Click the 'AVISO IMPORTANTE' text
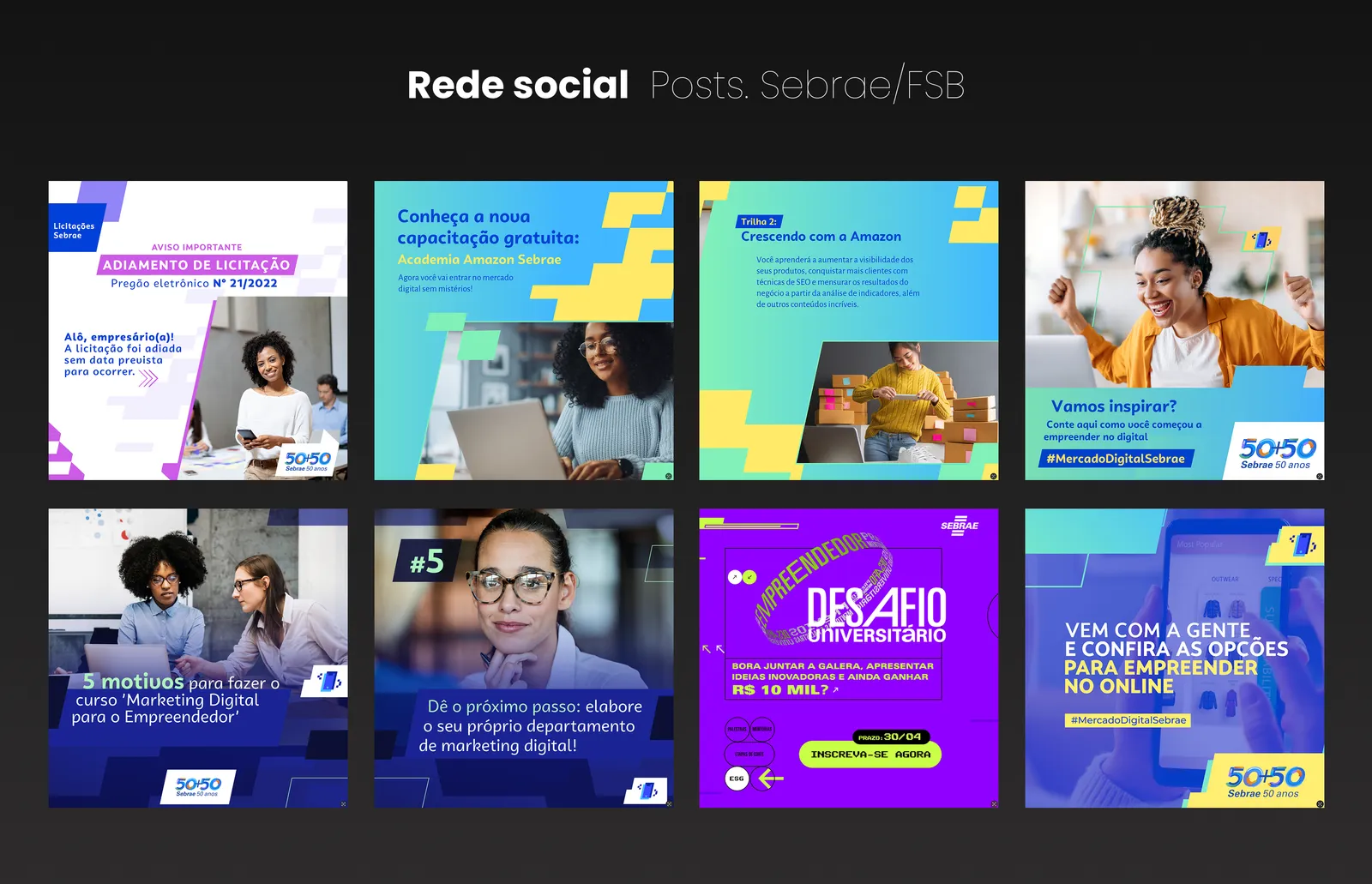Screen dimensions: 1372x884 coord(196,247)
